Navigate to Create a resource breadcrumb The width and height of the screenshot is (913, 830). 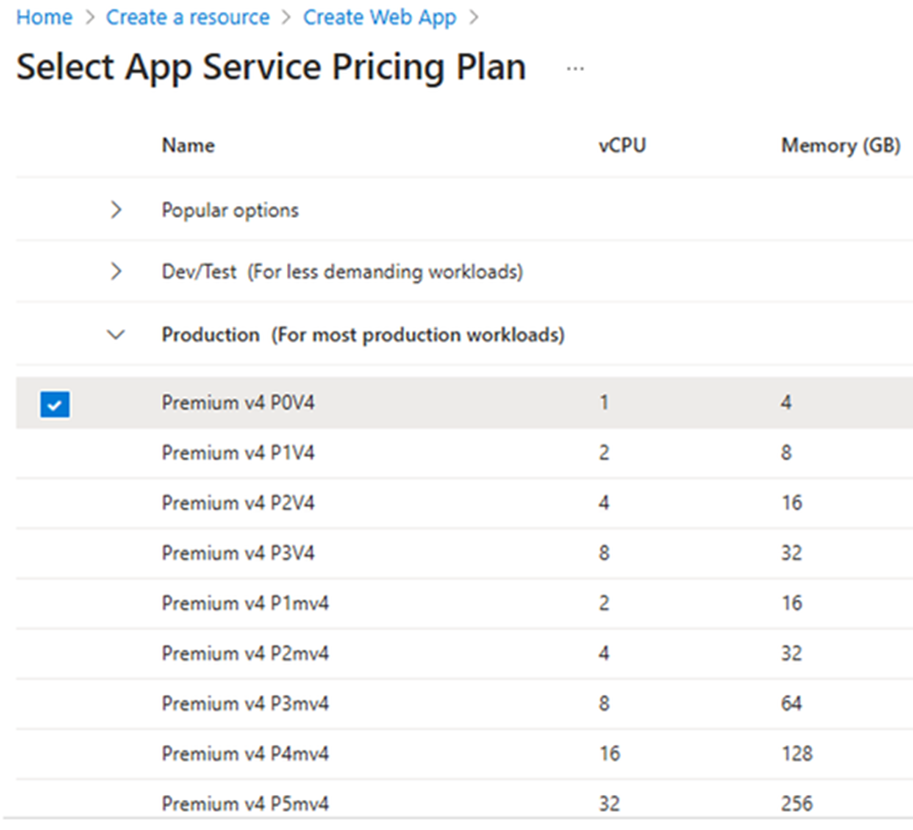tap(187, 18)
